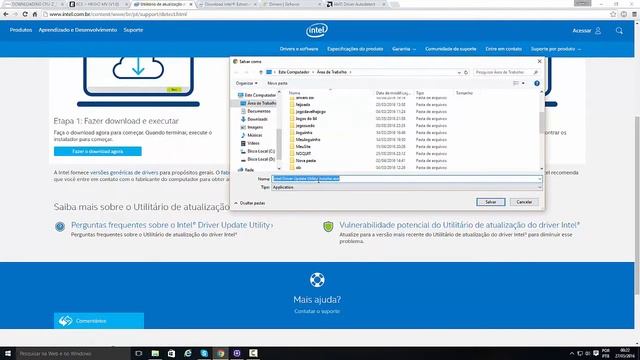This screenshot has height=360, width=640.
Task: Select Imagens in the navigation pane
Action: coord(255,127)
